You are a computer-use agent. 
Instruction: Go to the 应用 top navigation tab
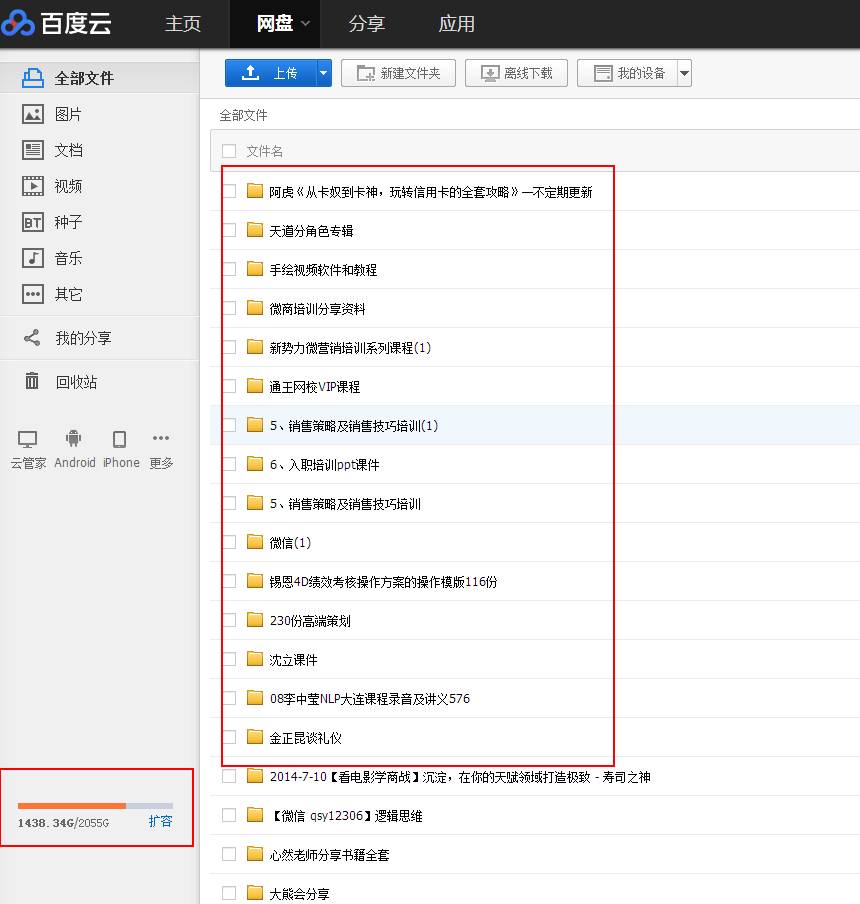(x=456, y=23)
